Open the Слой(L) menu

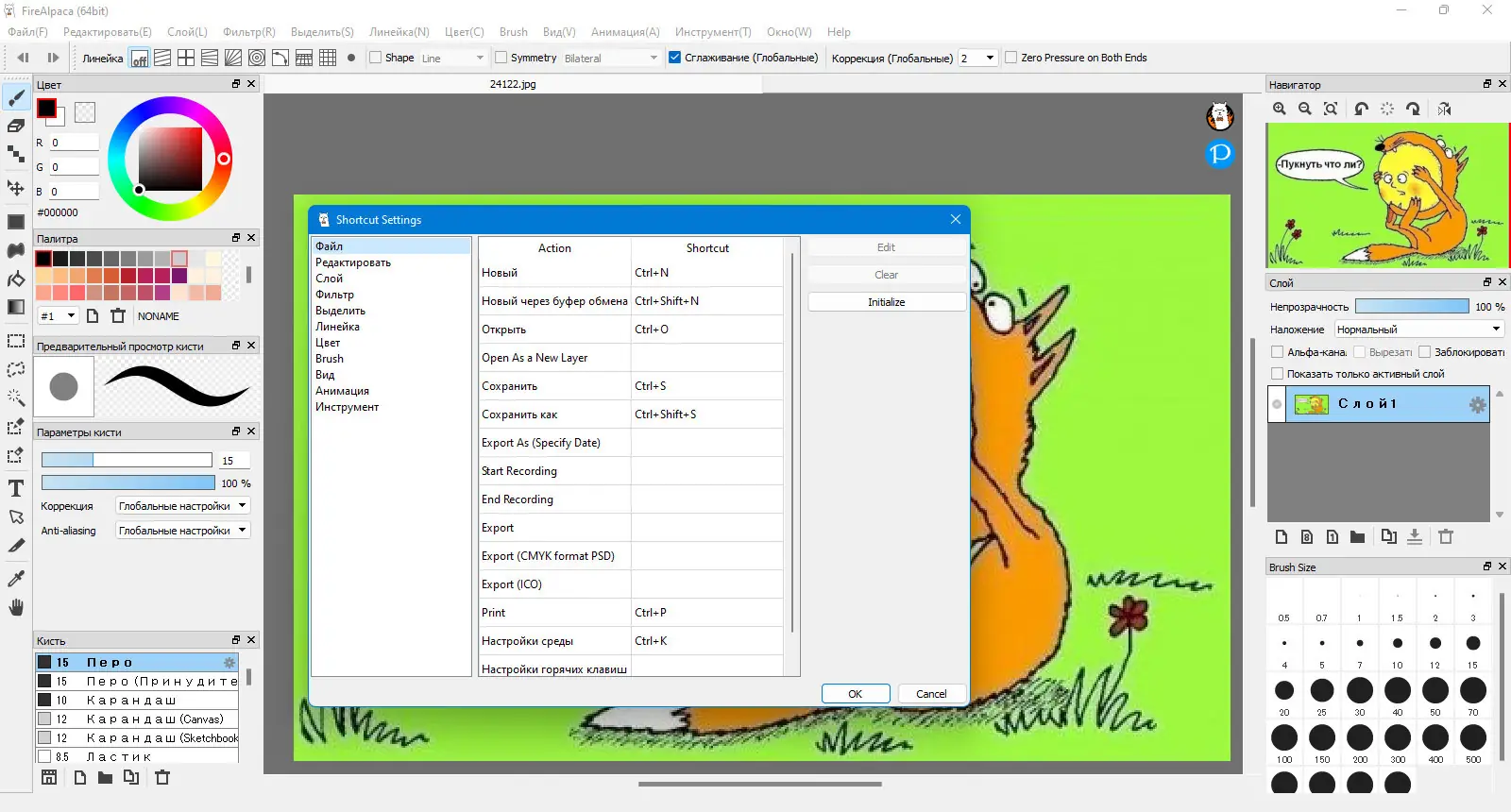click(x=187, y=32)
